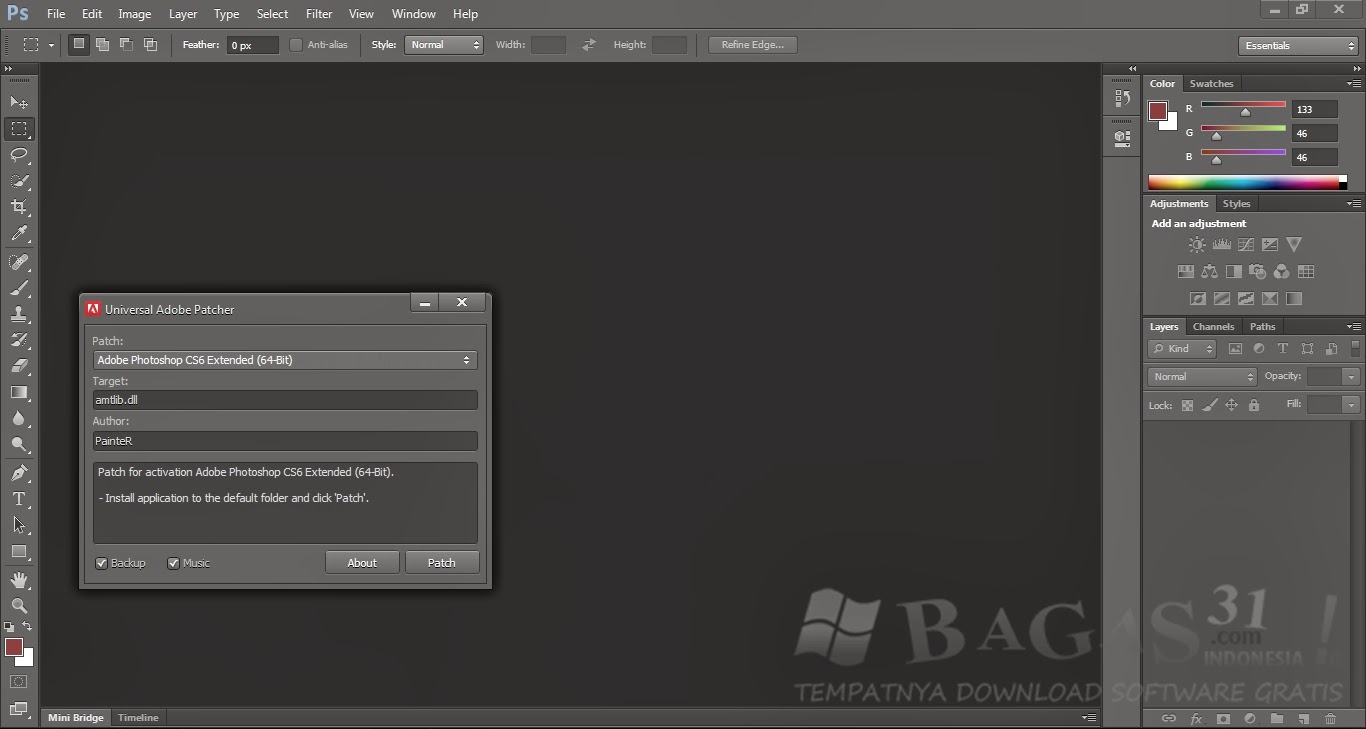The image size is (1366, 729).
Task: Select the Rectangular Marquee tool in toolbox
Action: click(x=19, y=129)
